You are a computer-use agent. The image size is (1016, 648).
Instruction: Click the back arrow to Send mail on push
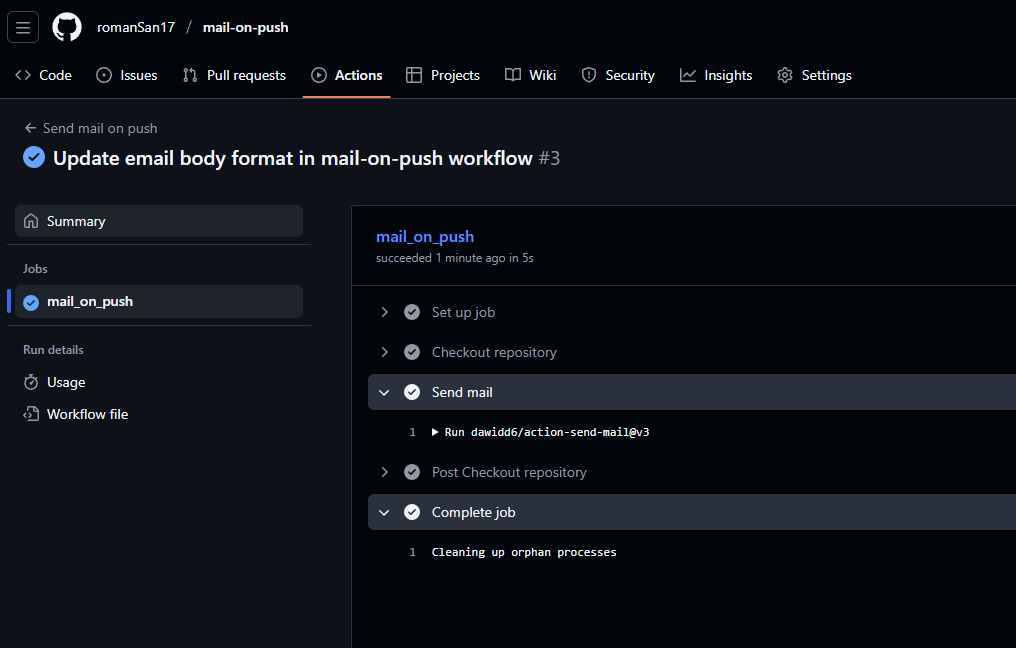click(31, 128)
